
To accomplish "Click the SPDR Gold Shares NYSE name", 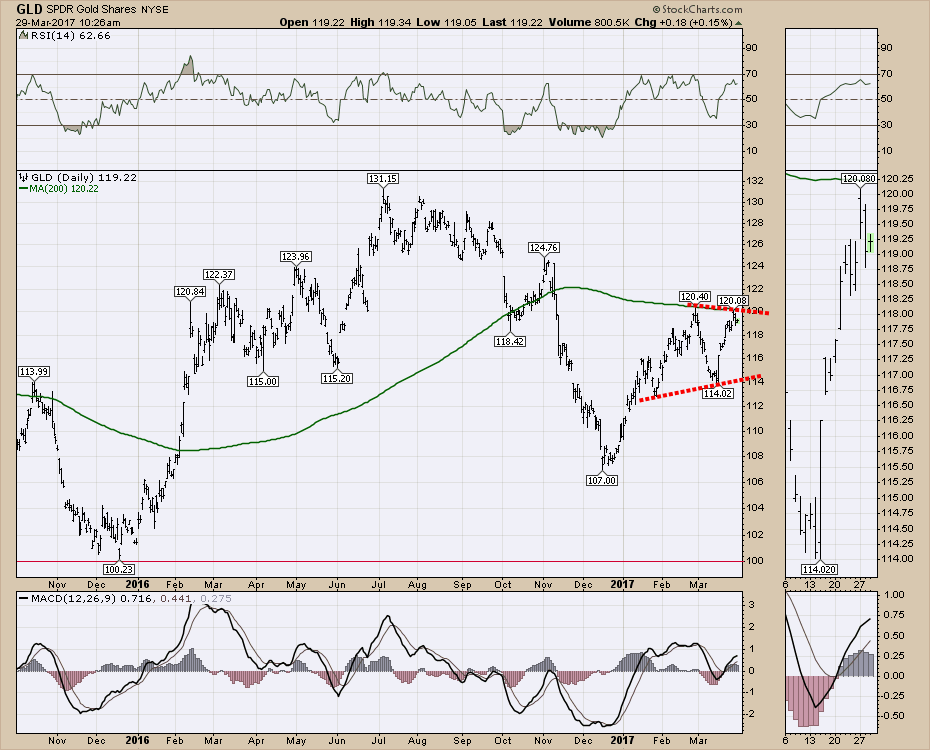I will point(107,9).
